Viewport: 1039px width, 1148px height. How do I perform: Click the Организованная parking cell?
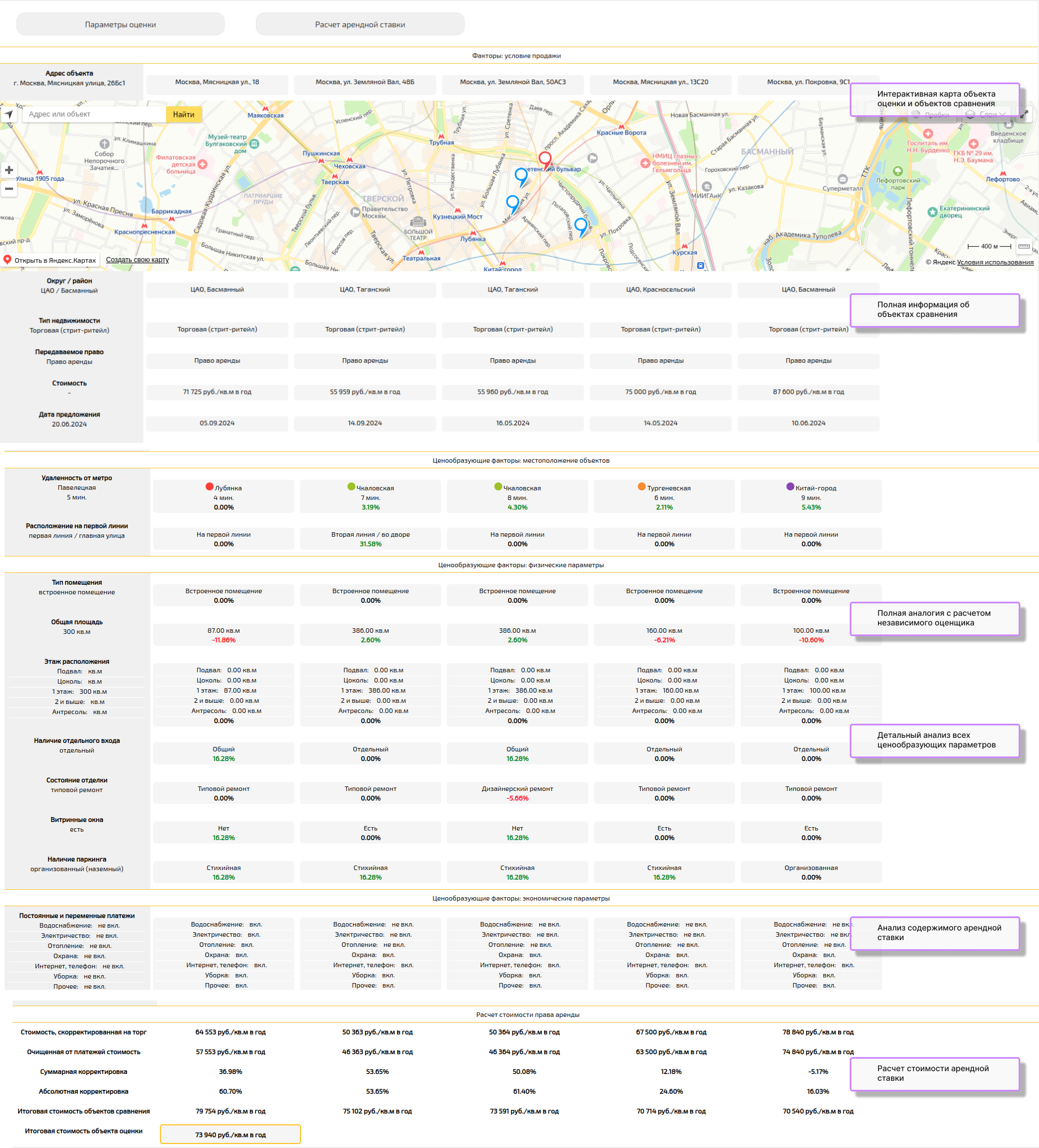[x=811, y=872]
